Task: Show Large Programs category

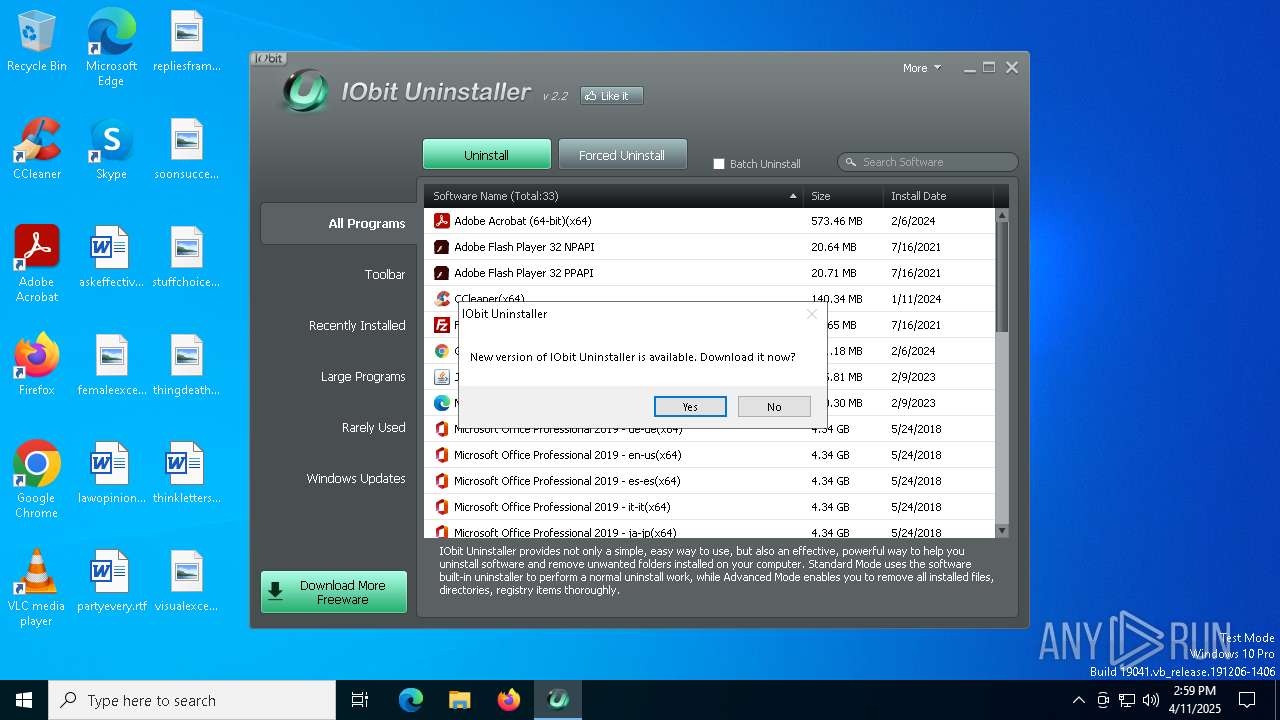Action: pyautogui.click(x=363, y=376)
